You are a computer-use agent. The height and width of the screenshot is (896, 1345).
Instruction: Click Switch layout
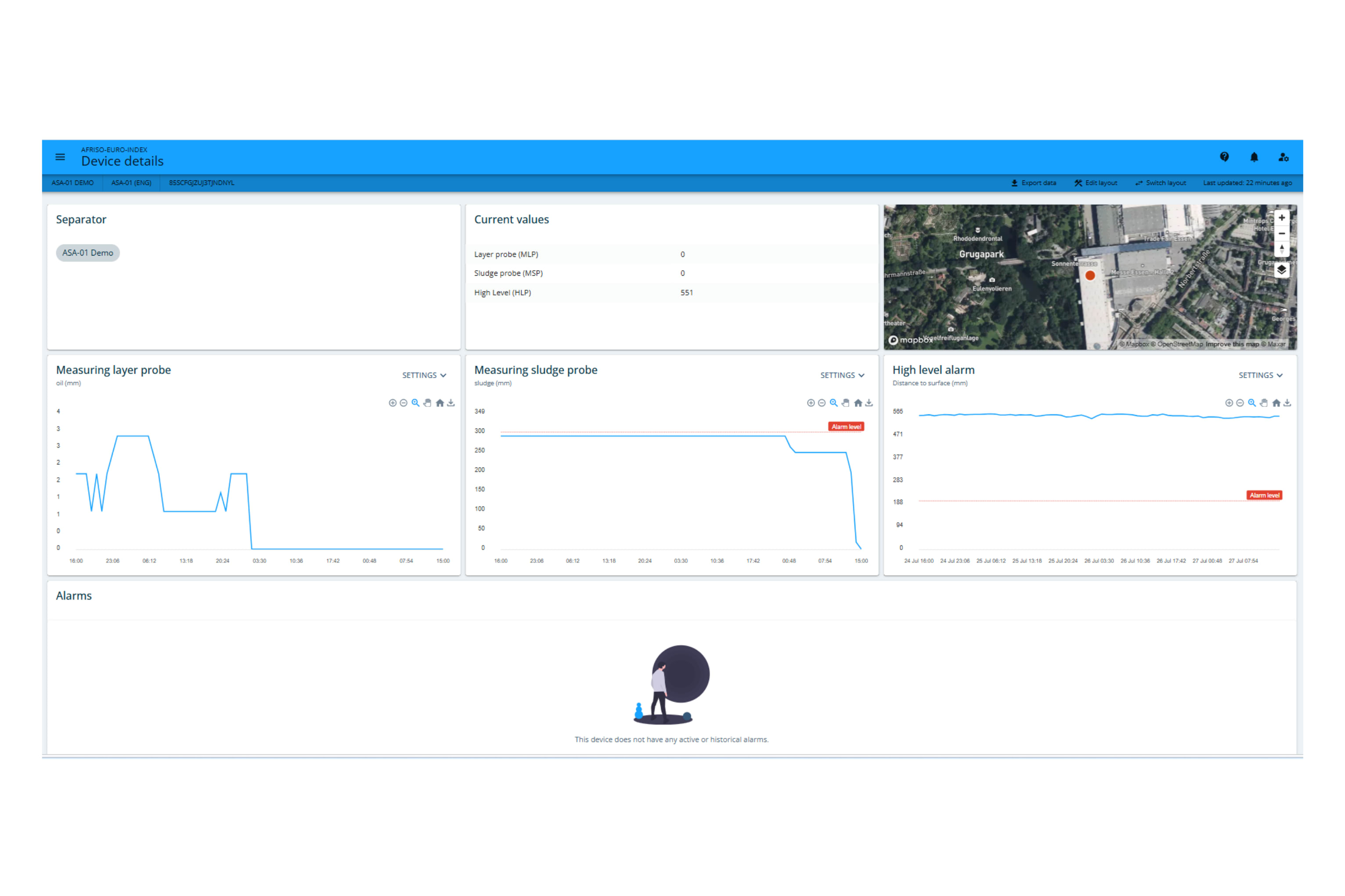1161,183
